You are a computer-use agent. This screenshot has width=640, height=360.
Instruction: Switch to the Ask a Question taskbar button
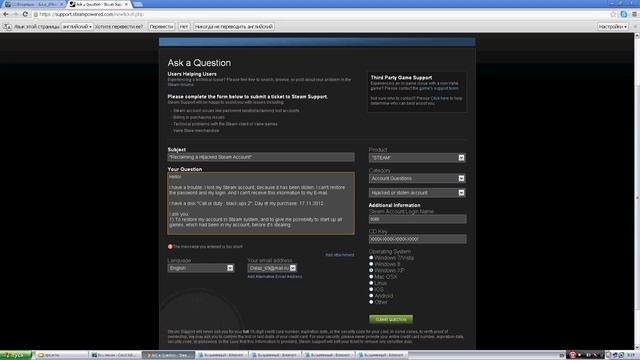169,355
